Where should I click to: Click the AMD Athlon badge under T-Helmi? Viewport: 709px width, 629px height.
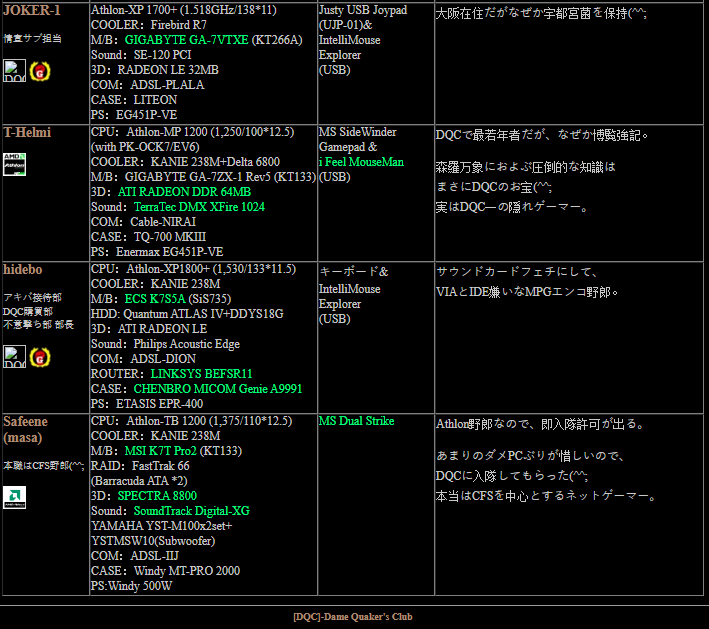coord(14,163)
